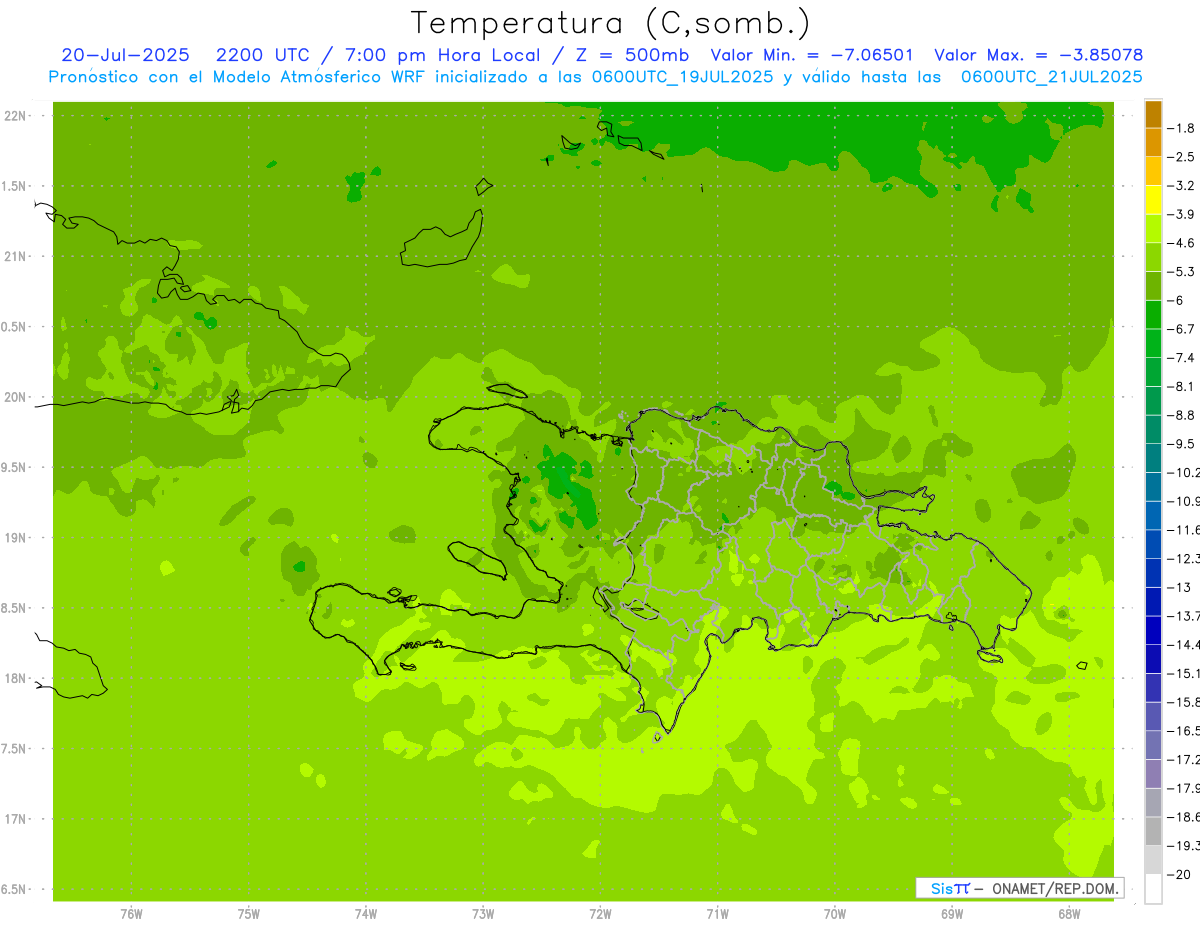Select the '20-Jul-2025' date text
The width and height of the screenshot is (1200, 927).
[x=125, y=55]
